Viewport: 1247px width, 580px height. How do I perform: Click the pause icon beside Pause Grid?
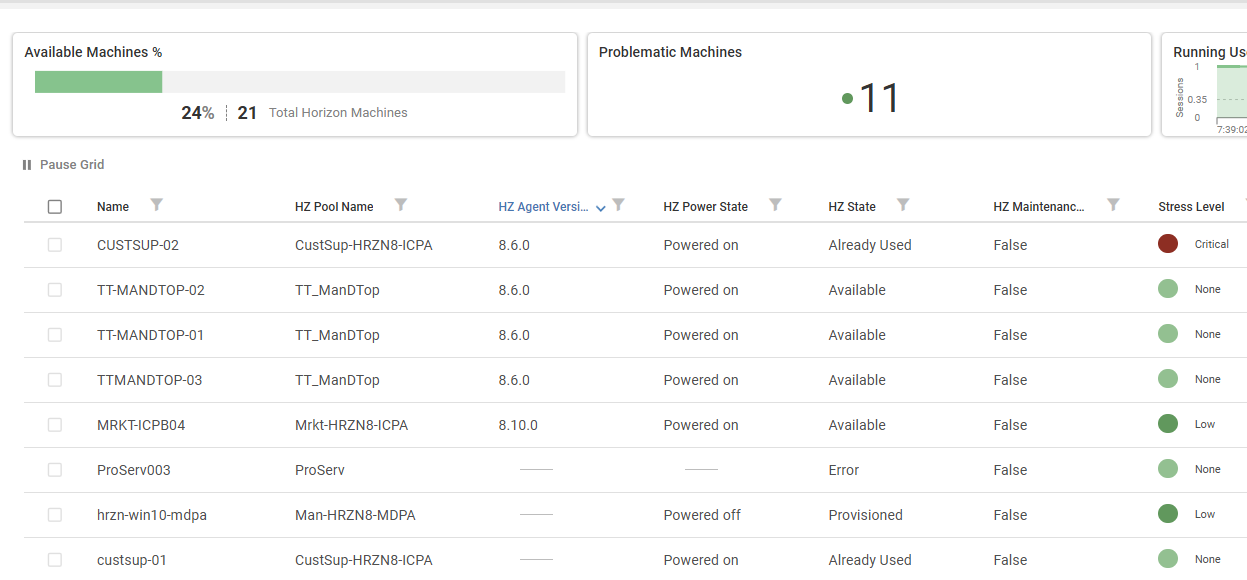pyautogui.click(x=27, y=165)
